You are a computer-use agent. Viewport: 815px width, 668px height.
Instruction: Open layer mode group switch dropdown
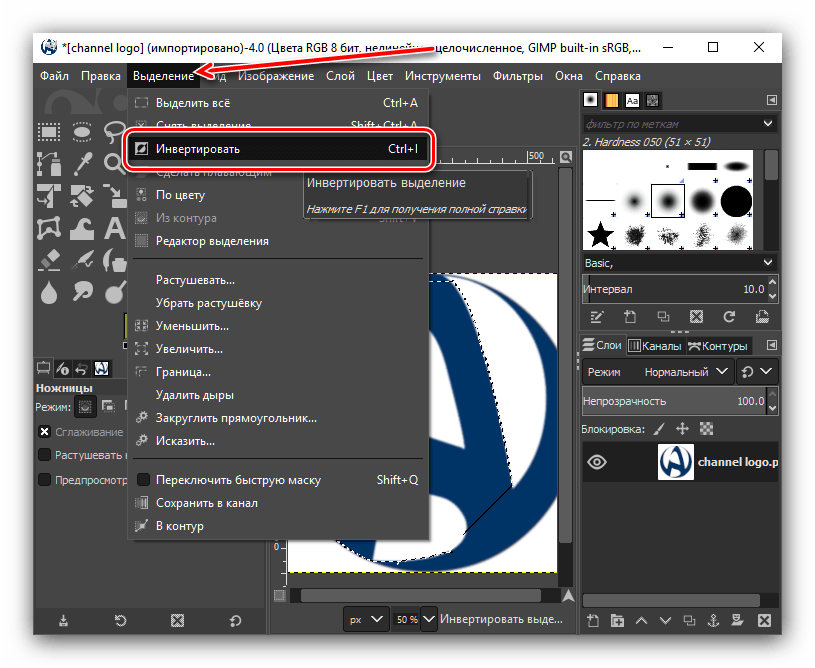(757, 372)
